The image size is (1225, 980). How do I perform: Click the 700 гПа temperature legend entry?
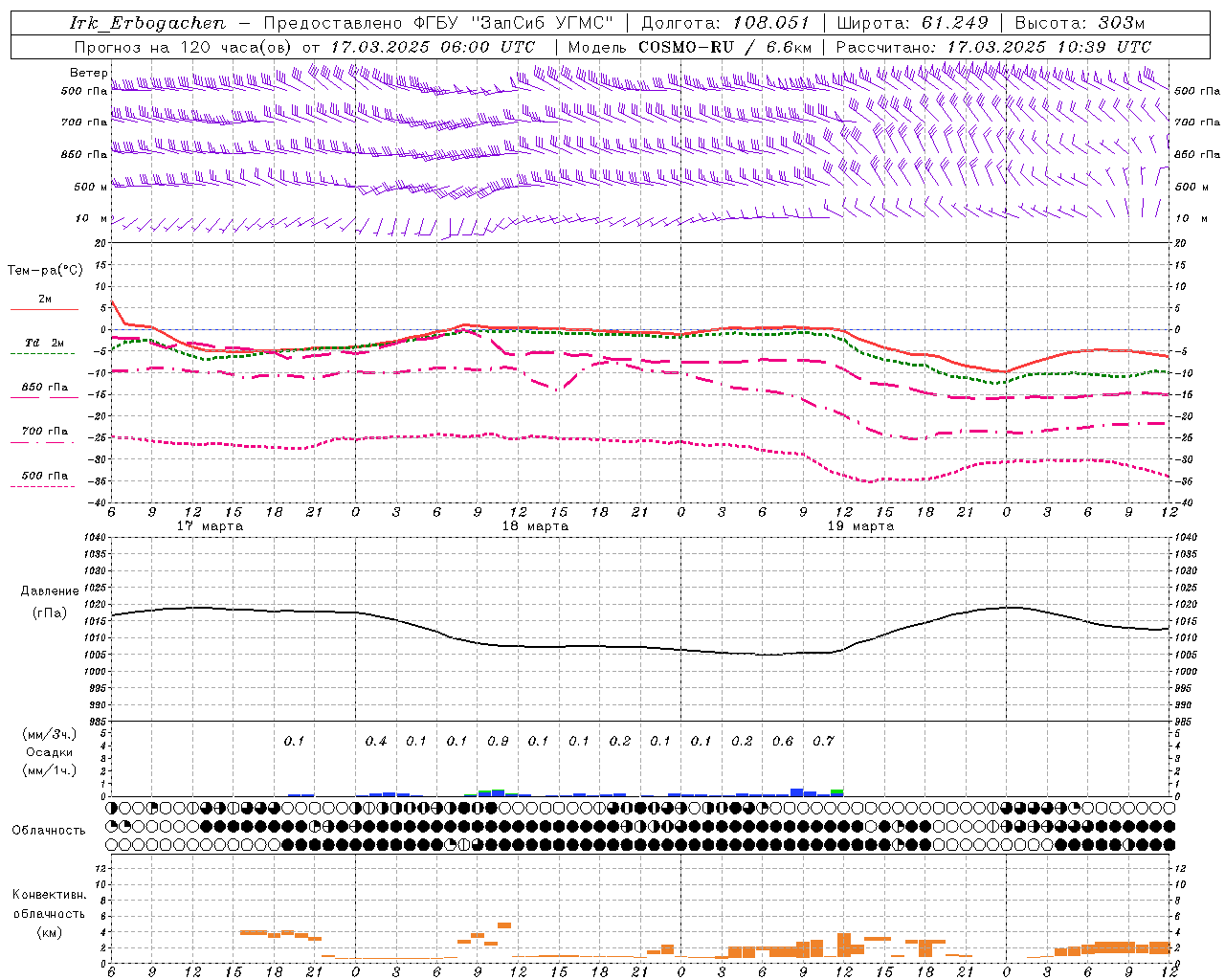click(45, 432)
